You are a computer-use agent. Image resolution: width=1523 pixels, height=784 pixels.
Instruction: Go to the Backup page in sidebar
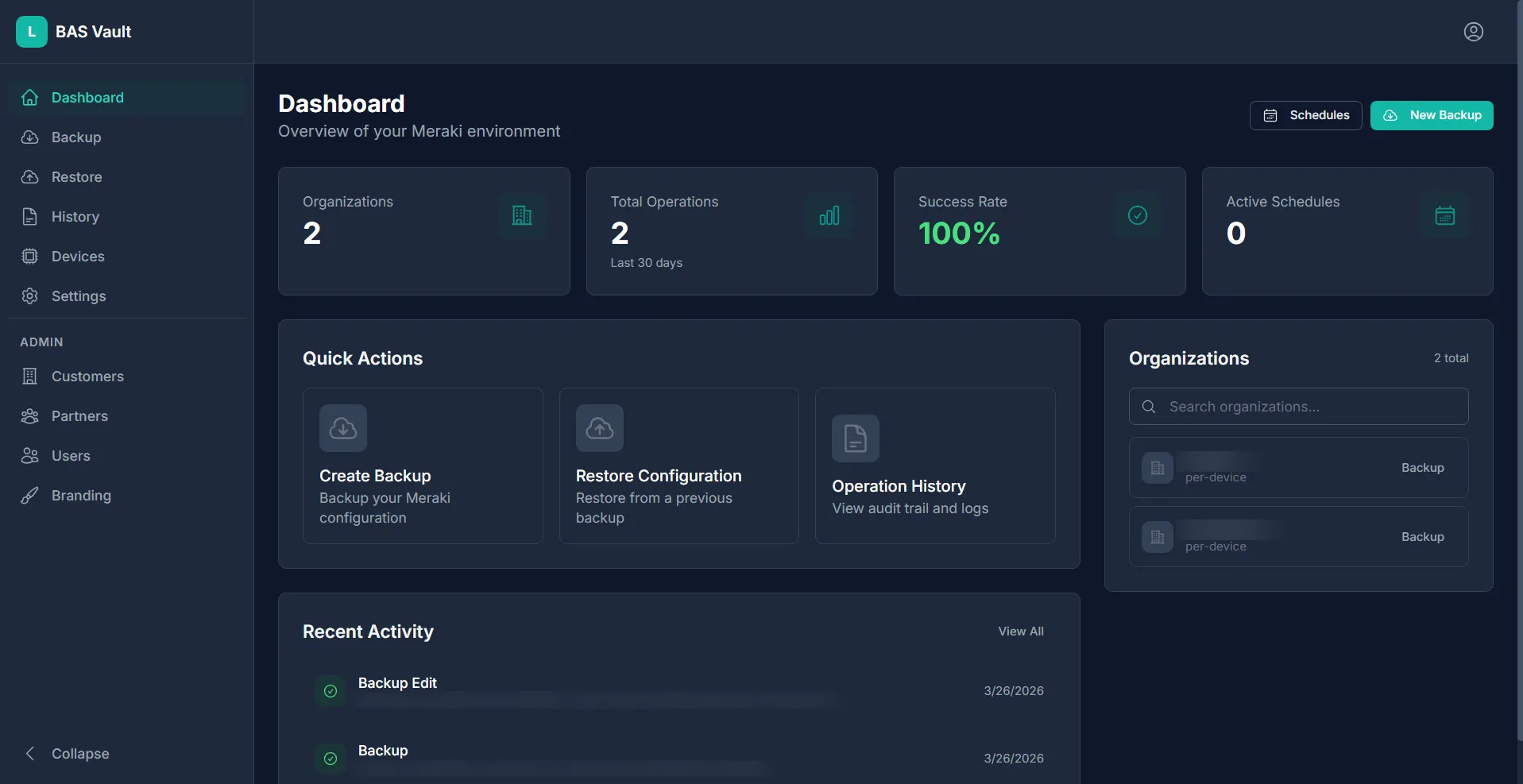pos(127,137)
